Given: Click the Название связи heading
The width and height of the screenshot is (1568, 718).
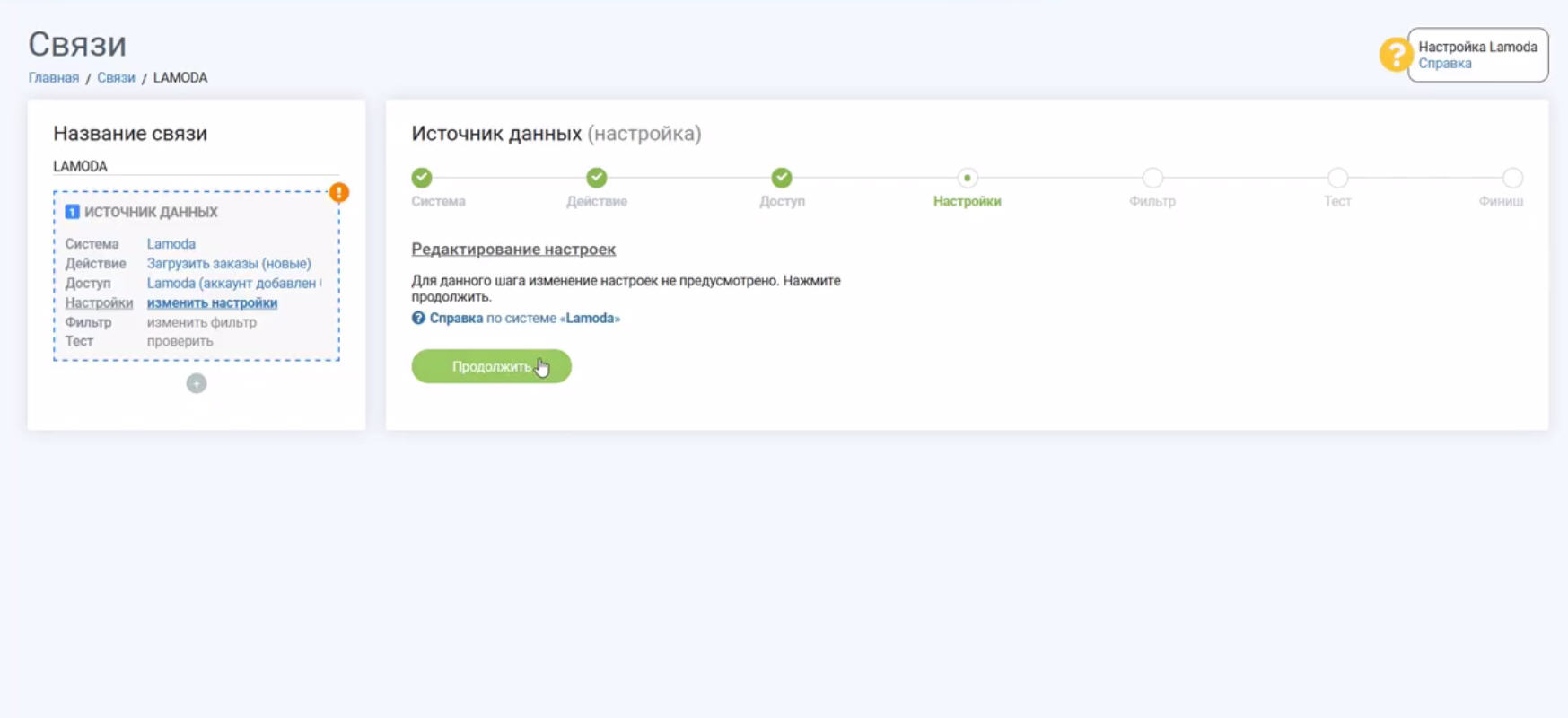Looking at the screenshot, I should tap(130, 133).
